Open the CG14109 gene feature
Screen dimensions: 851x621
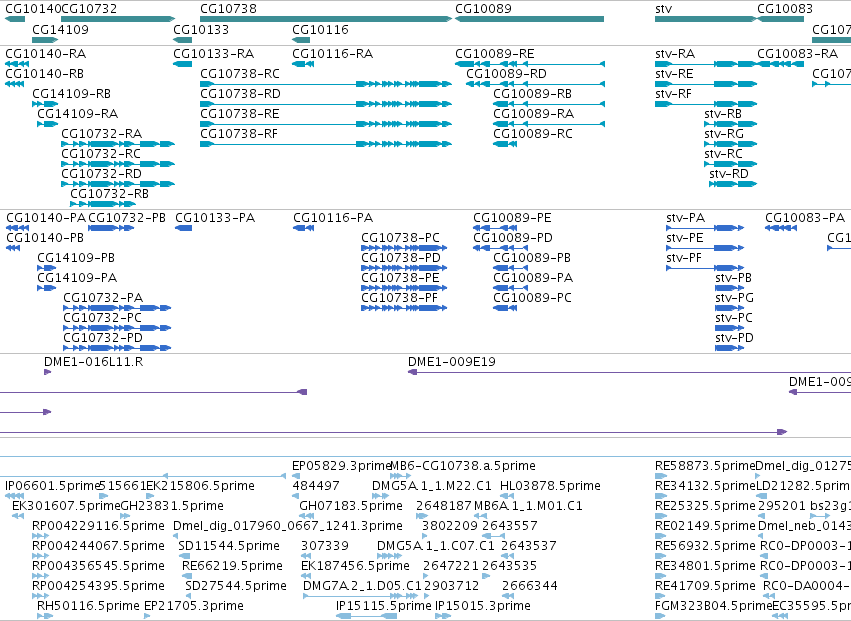(x=45, y=40)
